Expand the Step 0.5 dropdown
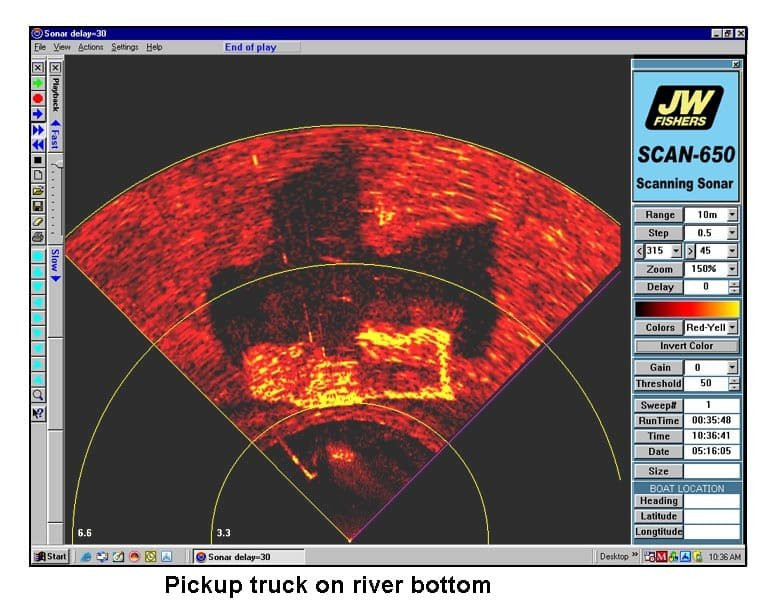 732,233
